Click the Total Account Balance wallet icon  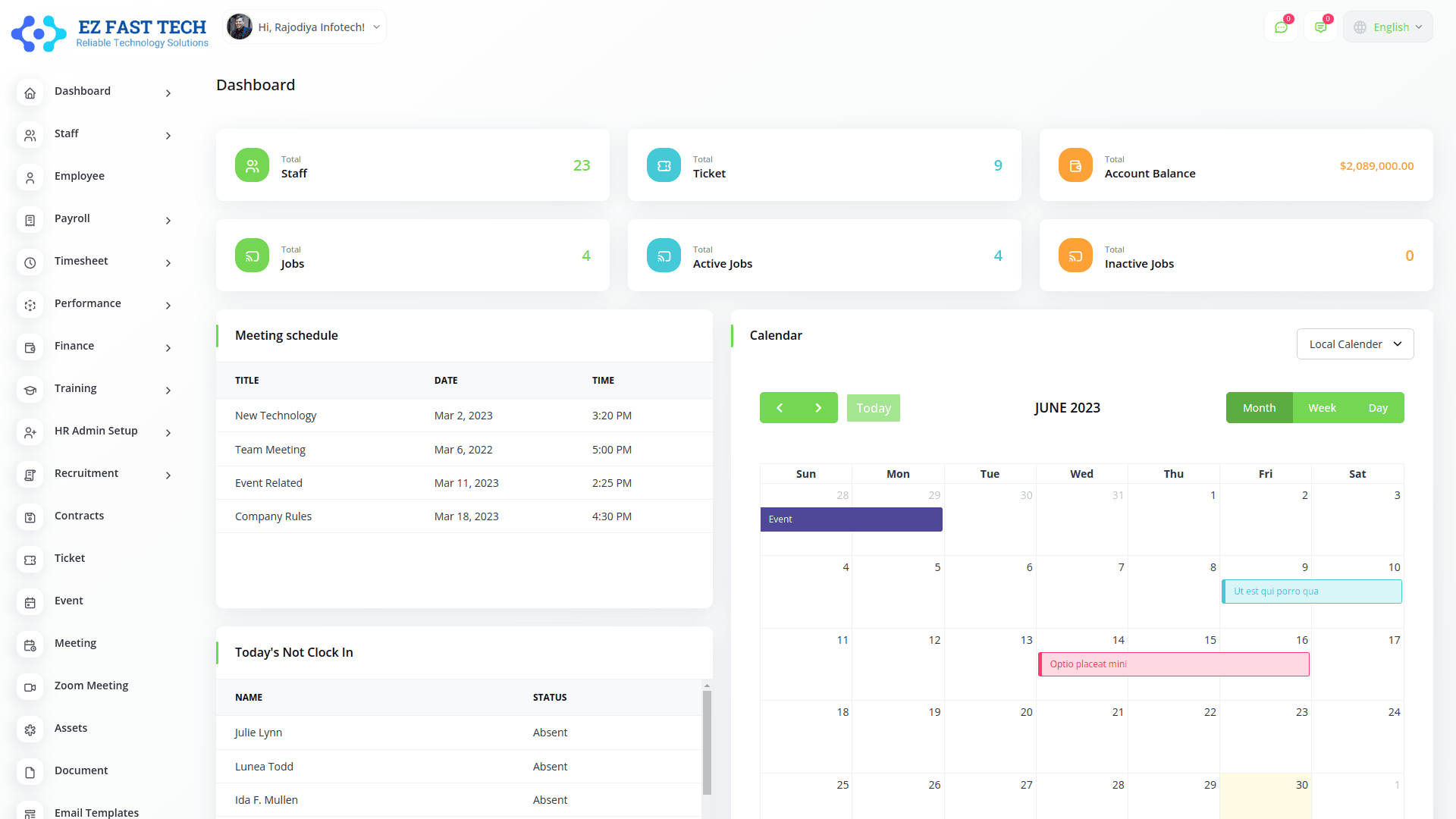(1075, 165)
